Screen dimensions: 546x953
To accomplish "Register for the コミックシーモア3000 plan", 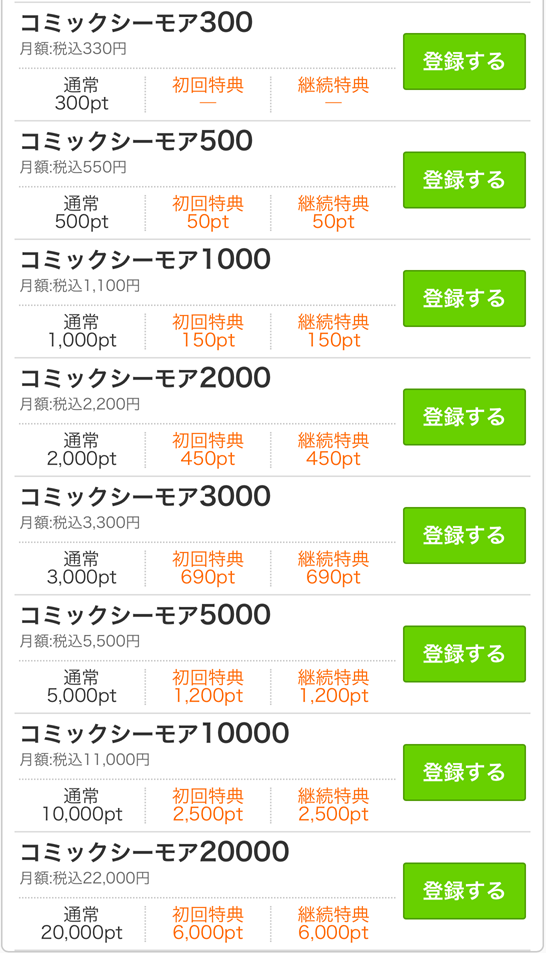I will pos(464,535).
